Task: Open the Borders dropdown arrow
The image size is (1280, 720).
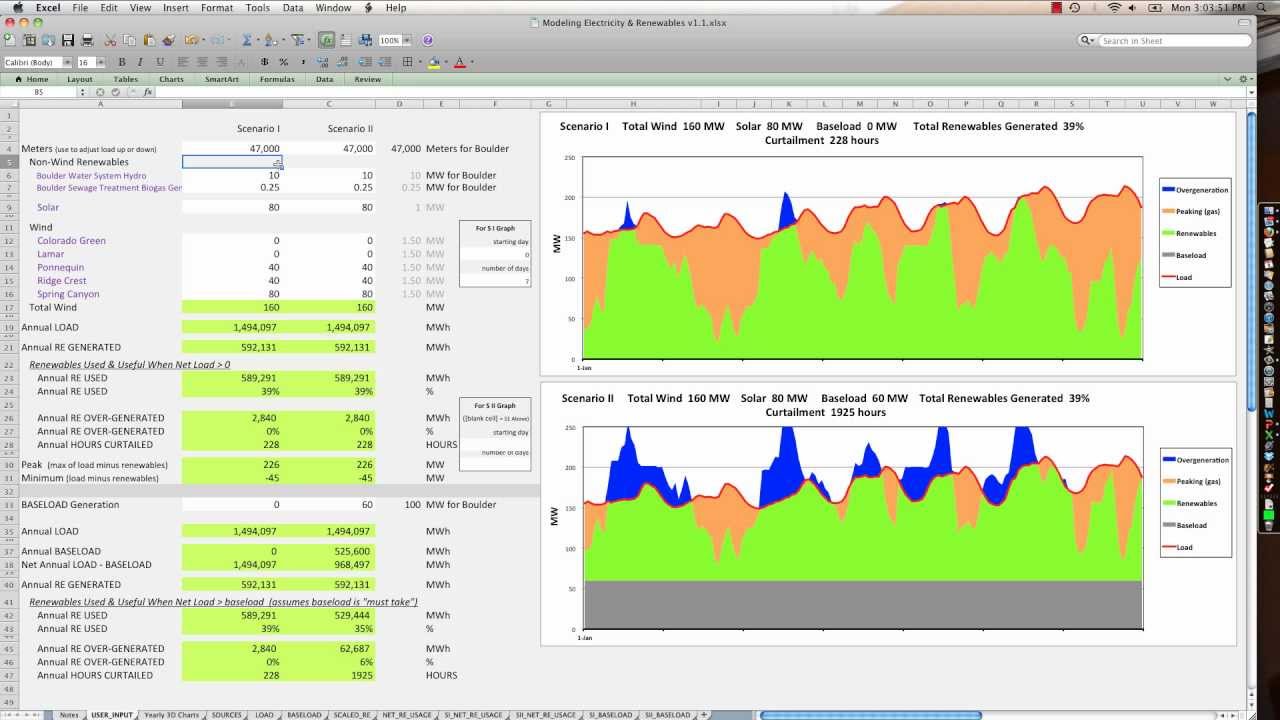Action: point(419,62)
